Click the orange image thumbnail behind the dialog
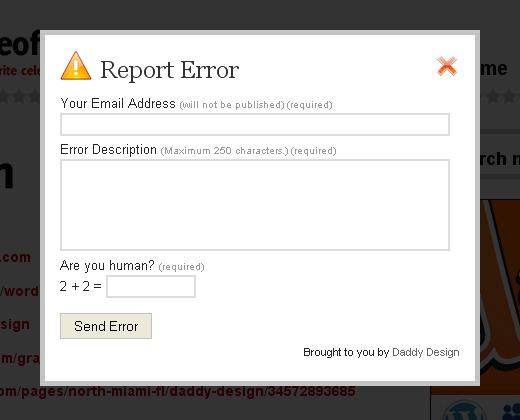520x420 pixels. coord(500,297)
